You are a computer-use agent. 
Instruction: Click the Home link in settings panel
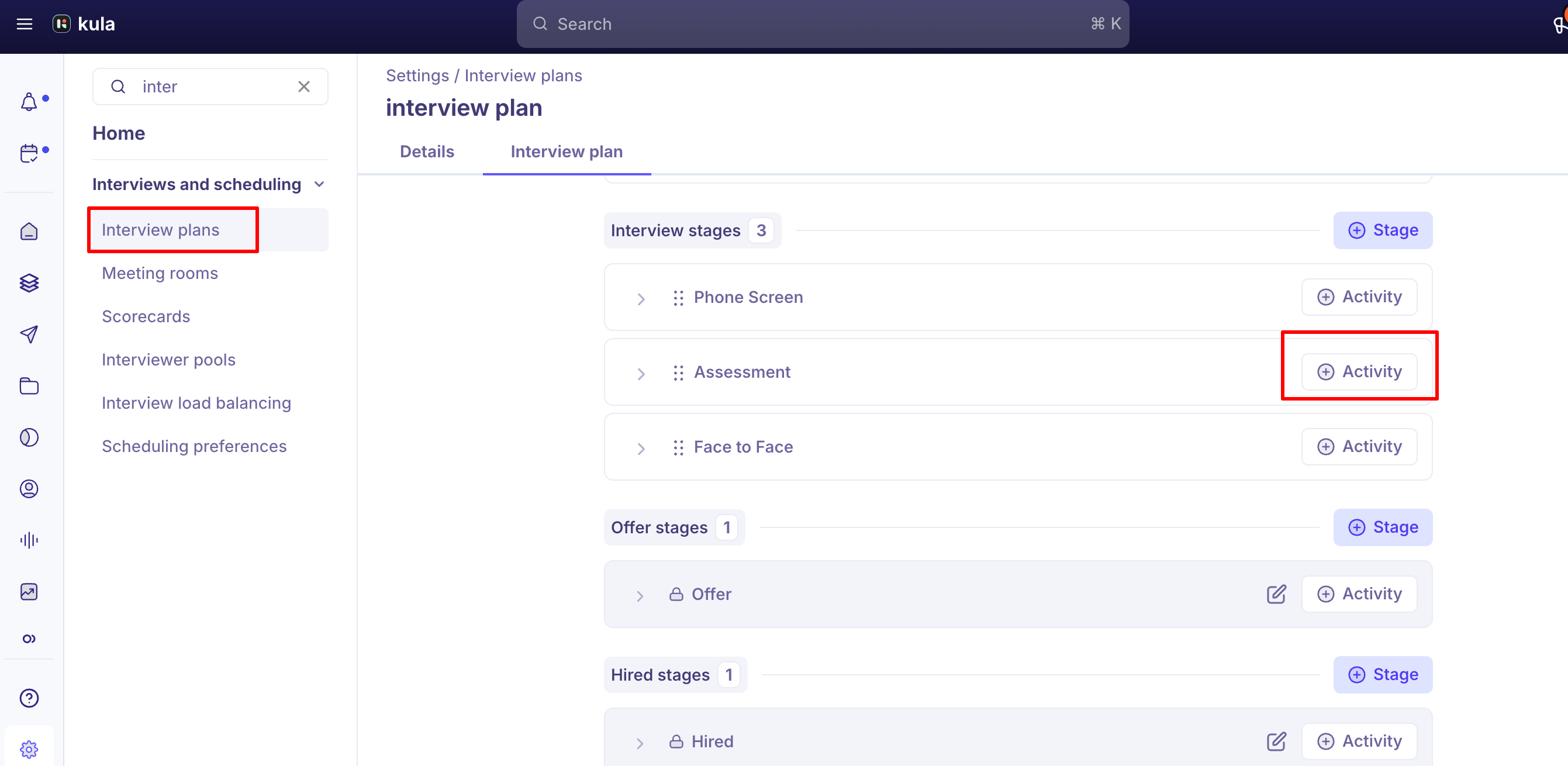[119, 133]
